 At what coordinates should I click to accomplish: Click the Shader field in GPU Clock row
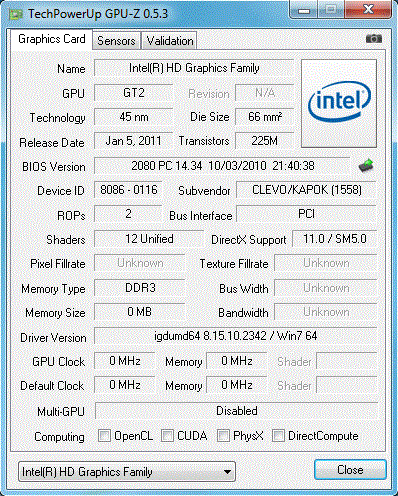click(347, 361)
